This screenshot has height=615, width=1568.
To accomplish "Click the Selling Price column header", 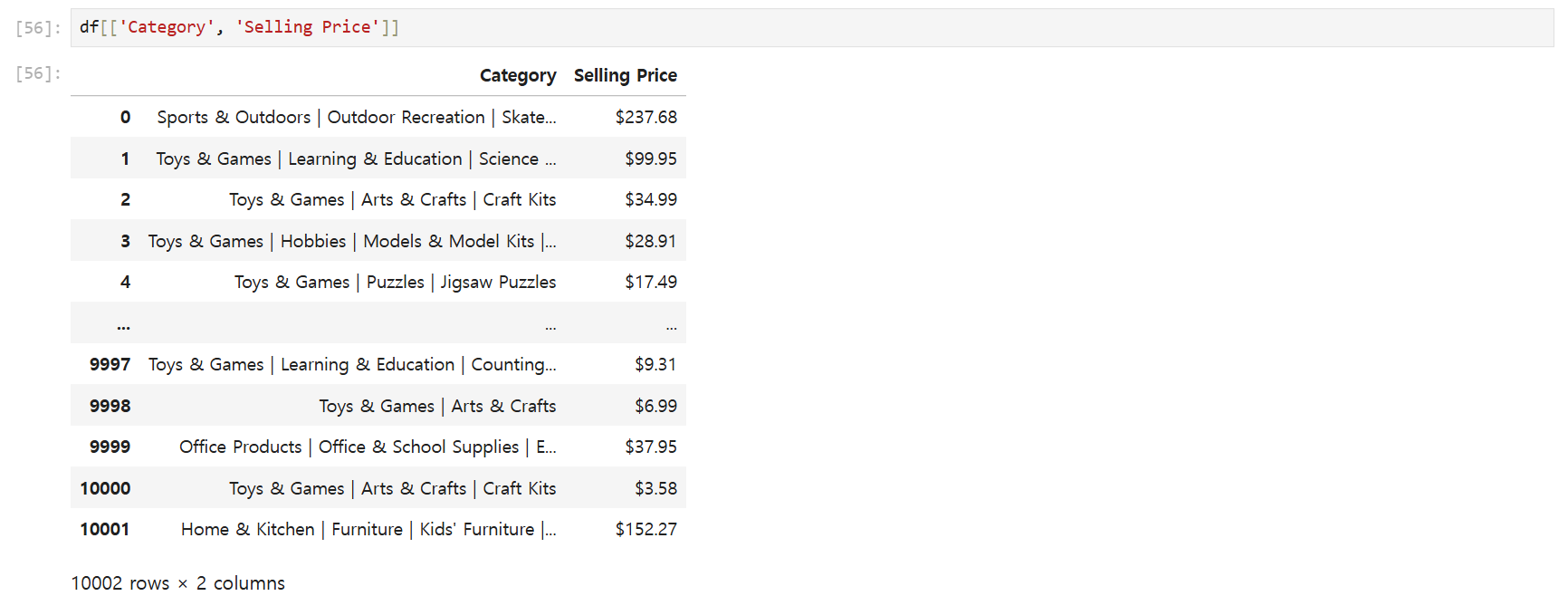I will tap(625, 75).
